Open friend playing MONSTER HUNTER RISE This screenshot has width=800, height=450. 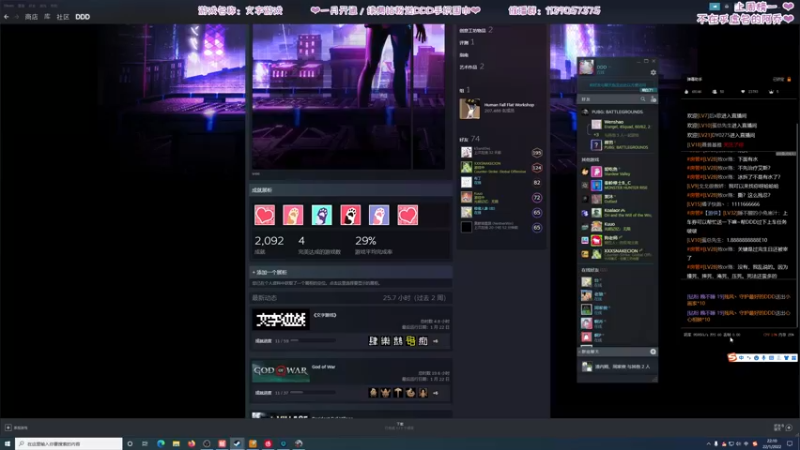tap(617, 185)
